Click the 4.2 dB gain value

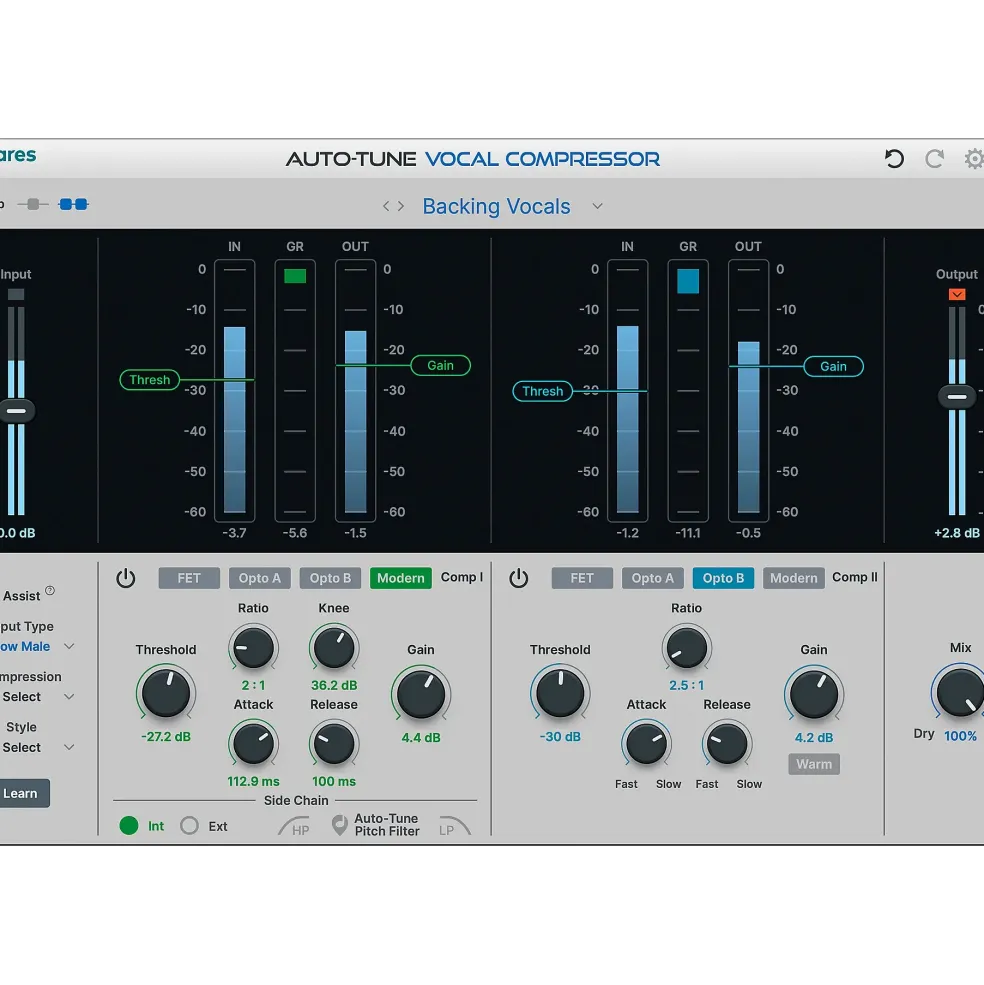coord(814,737)
